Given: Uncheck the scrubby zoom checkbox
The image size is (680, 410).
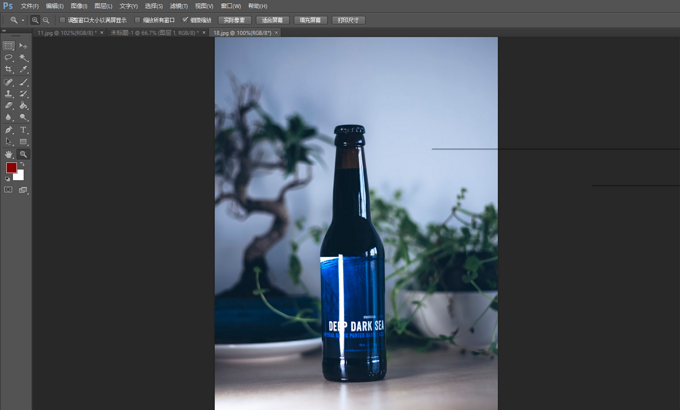Looking at the screenshot, I should coord(185,20).
